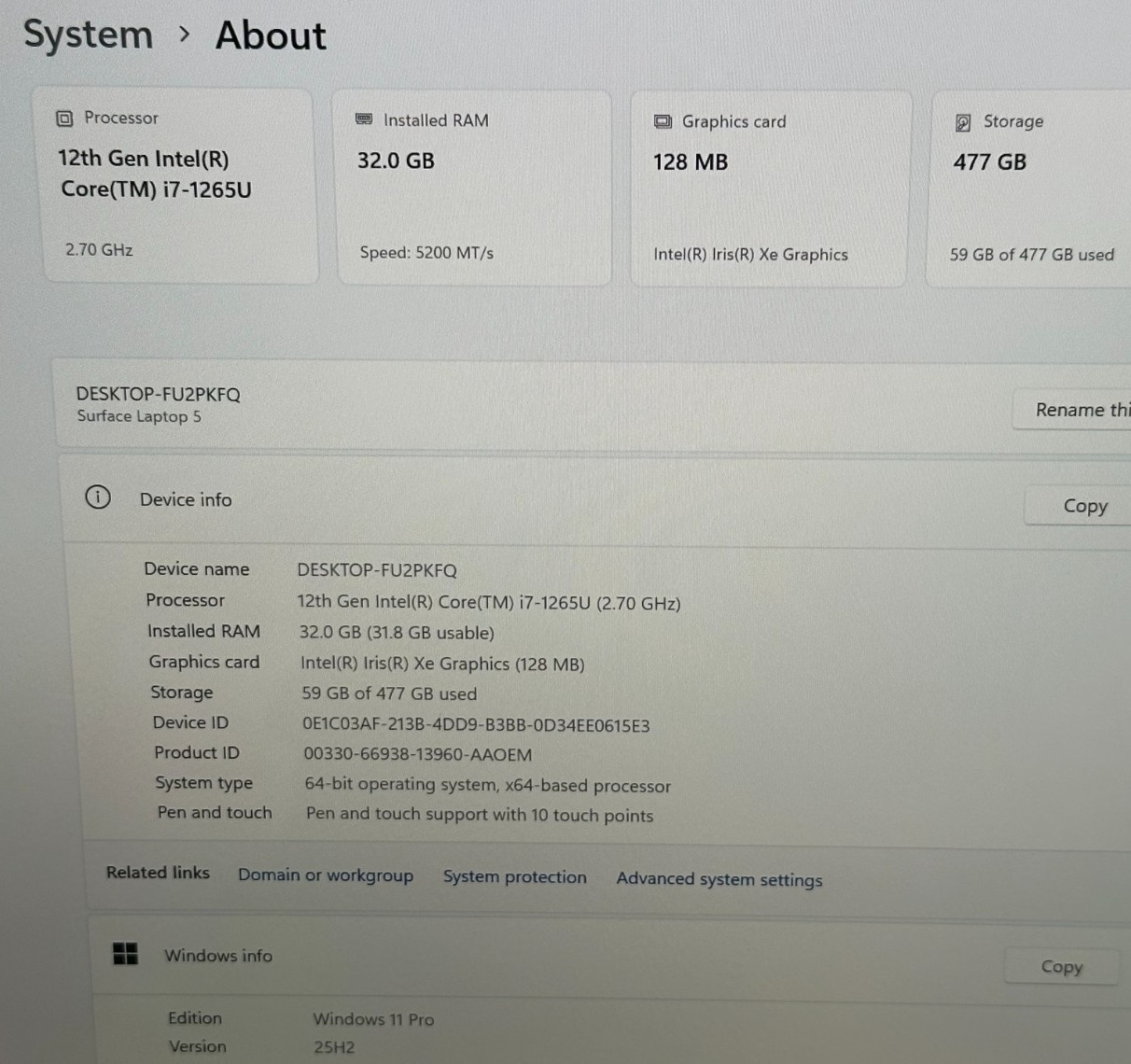Click the Pen and touch support value
This screenshot has height=1064, width=1131.
click(x=480, y=814)
